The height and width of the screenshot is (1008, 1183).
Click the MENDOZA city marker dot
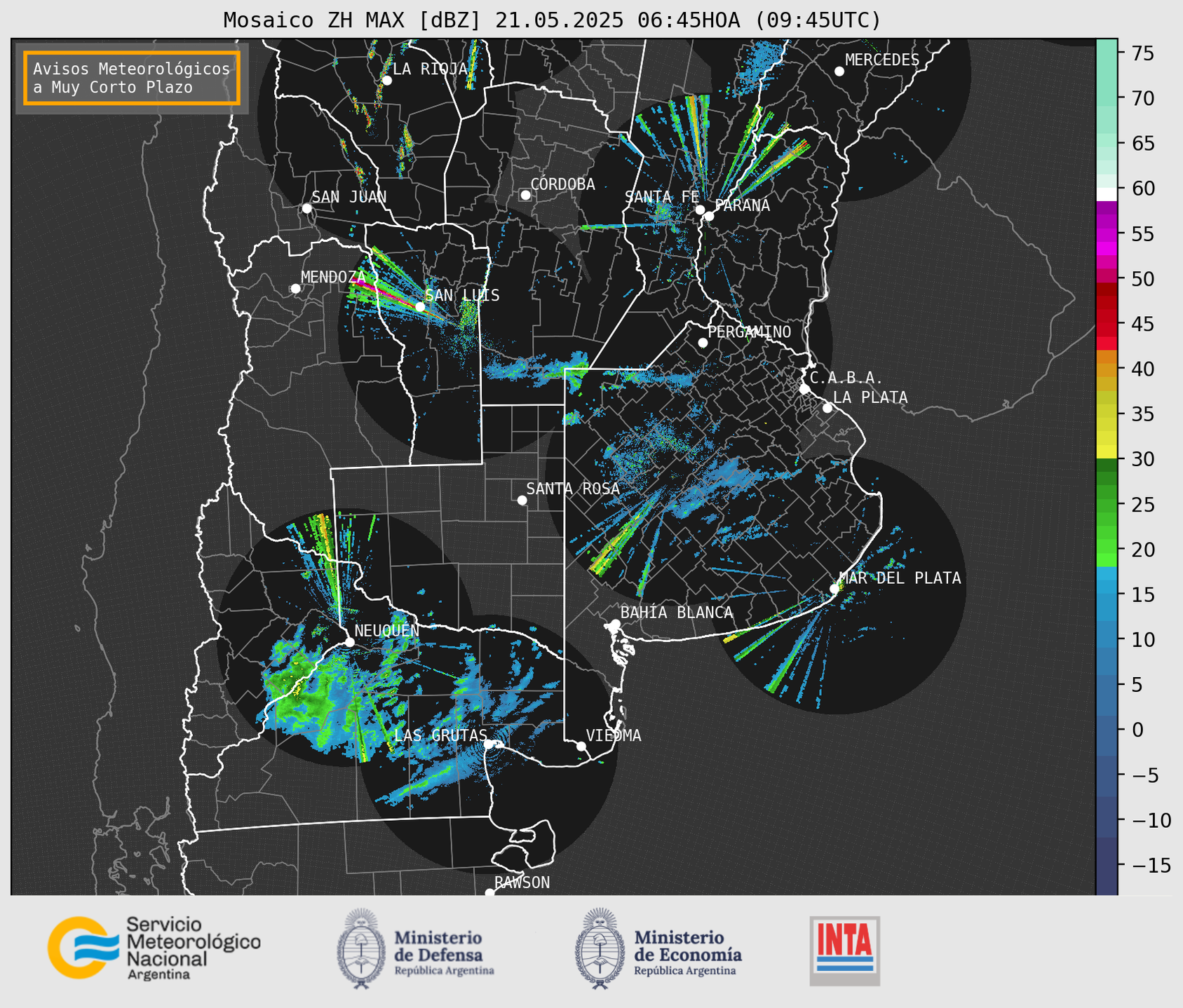(295, 289)
